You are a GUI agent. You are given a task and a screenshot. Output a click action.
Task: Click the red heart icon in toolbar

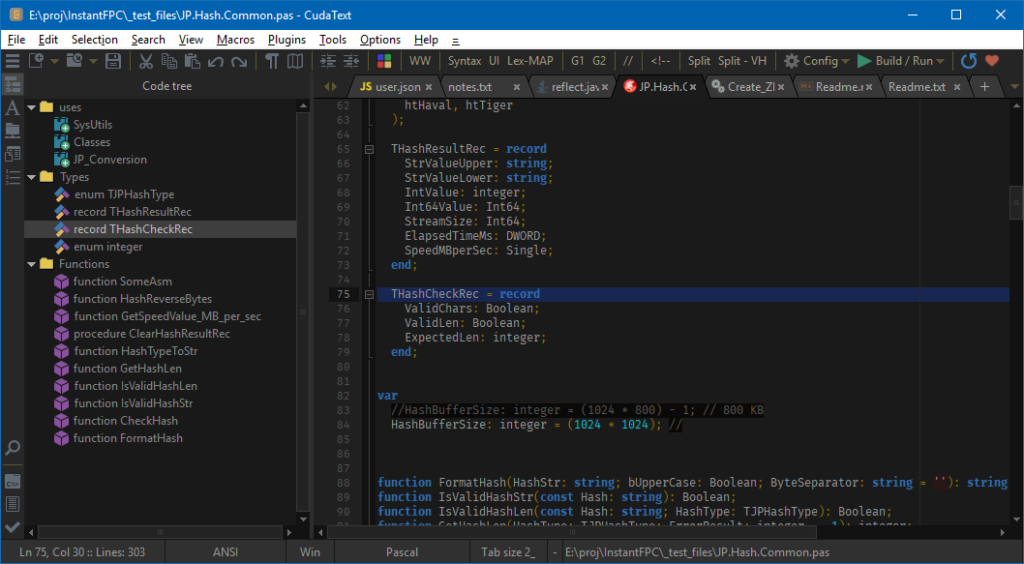point(992,61)
